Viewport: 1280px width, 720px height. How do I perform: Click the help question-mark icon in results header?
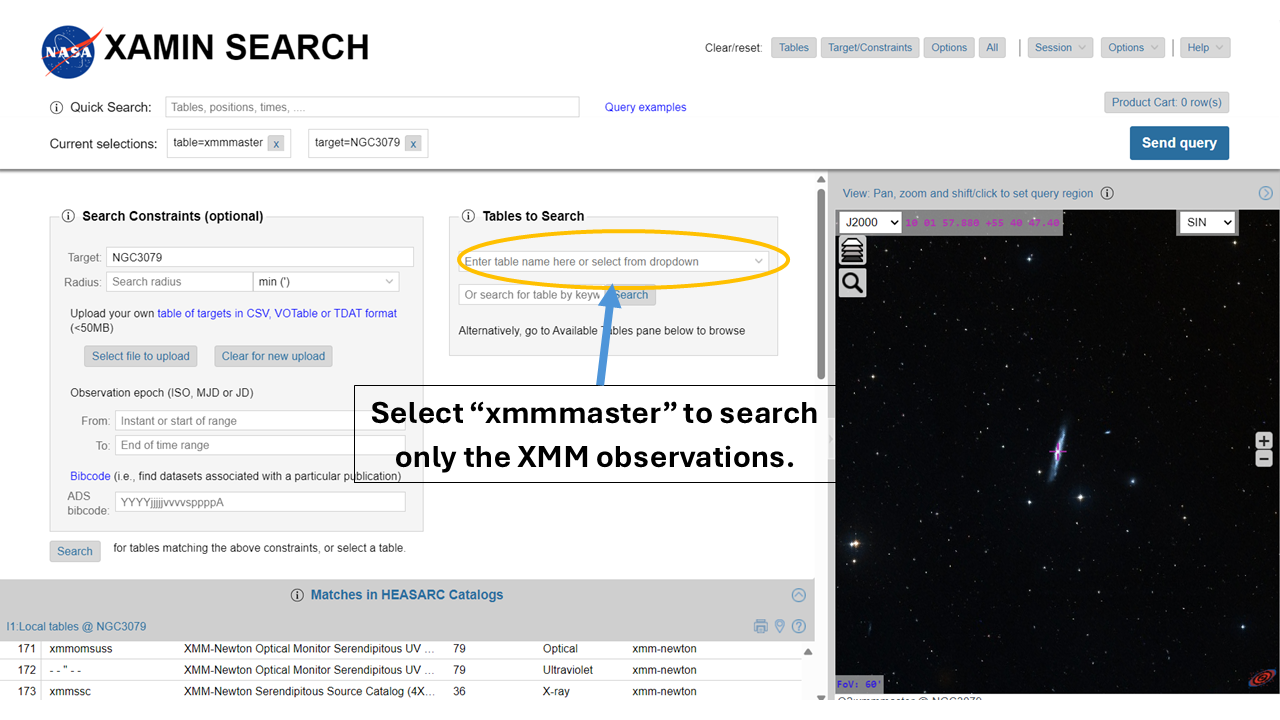click(x=798, y=627)
